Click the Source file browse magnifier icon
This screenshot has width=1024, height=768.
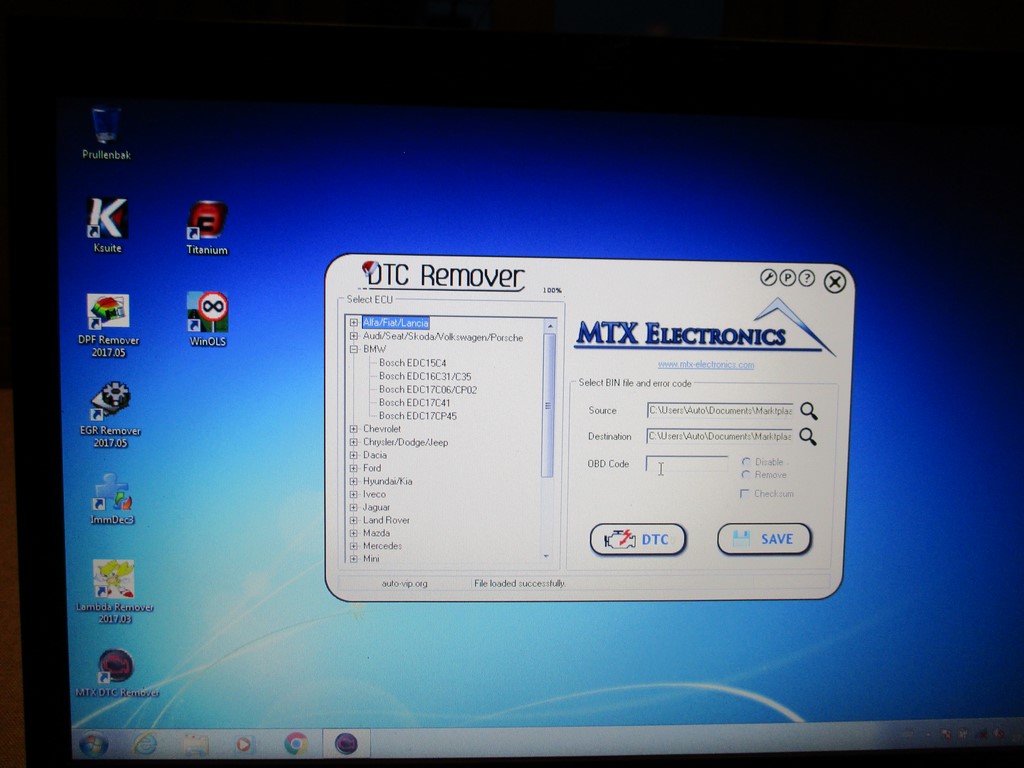pyautogui.click(x=808, y=411)
